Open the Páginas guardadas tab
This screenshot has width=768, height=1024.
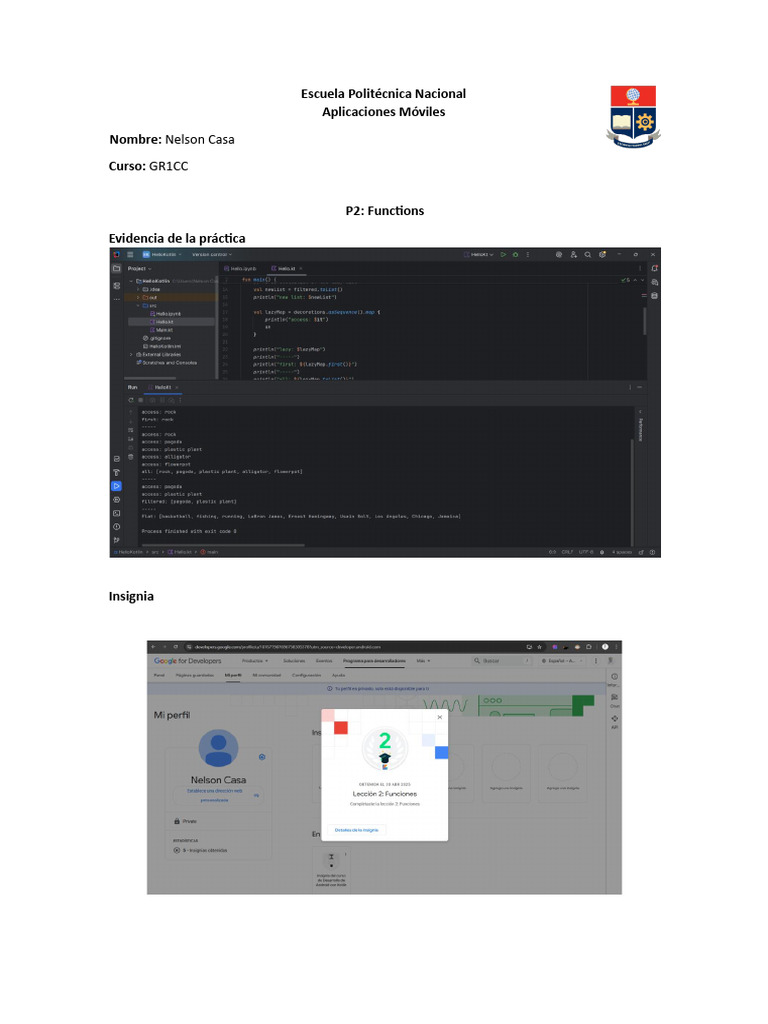point(195,675)
